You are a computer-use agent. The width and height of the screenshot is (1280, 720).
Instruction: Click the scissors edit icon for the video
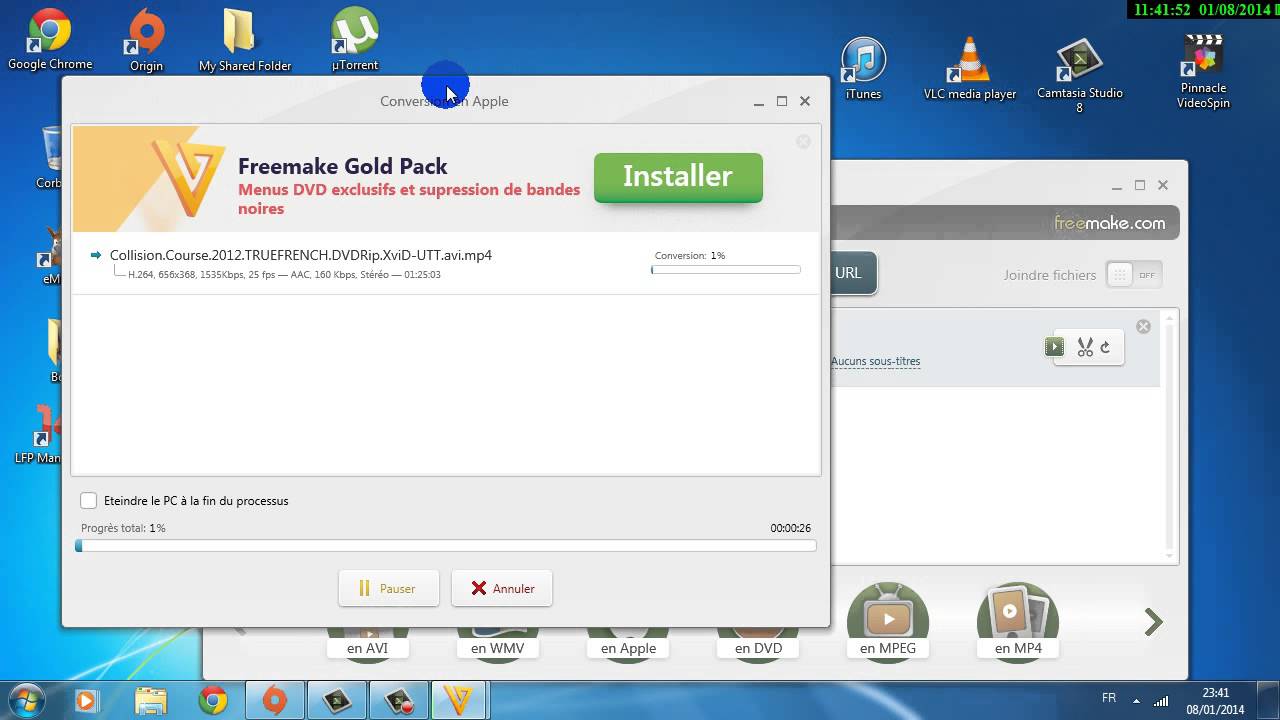[x=1085, y=347]
